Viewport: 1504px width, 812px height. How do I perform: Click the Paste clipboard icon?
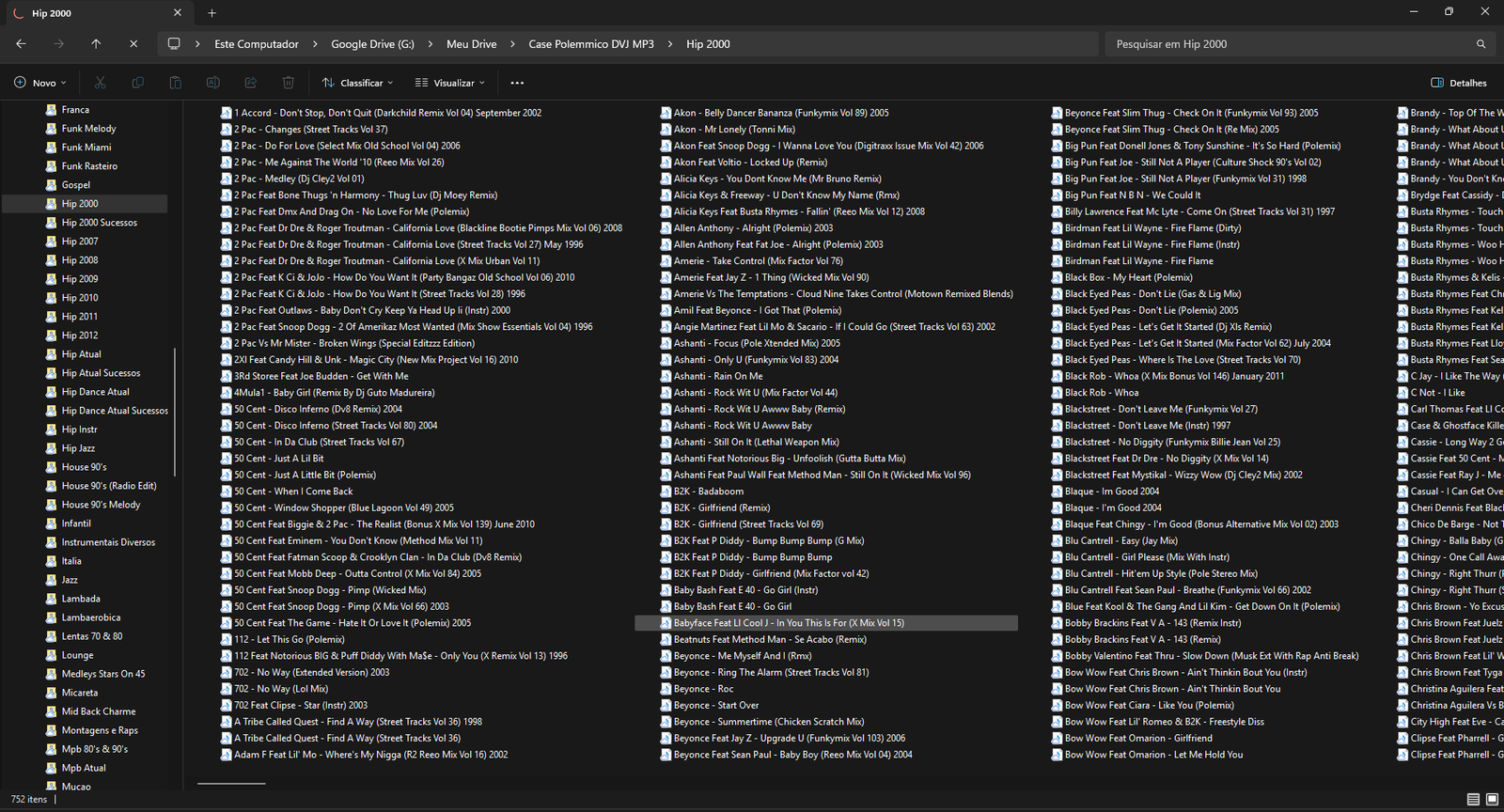(x=176, y=83)
